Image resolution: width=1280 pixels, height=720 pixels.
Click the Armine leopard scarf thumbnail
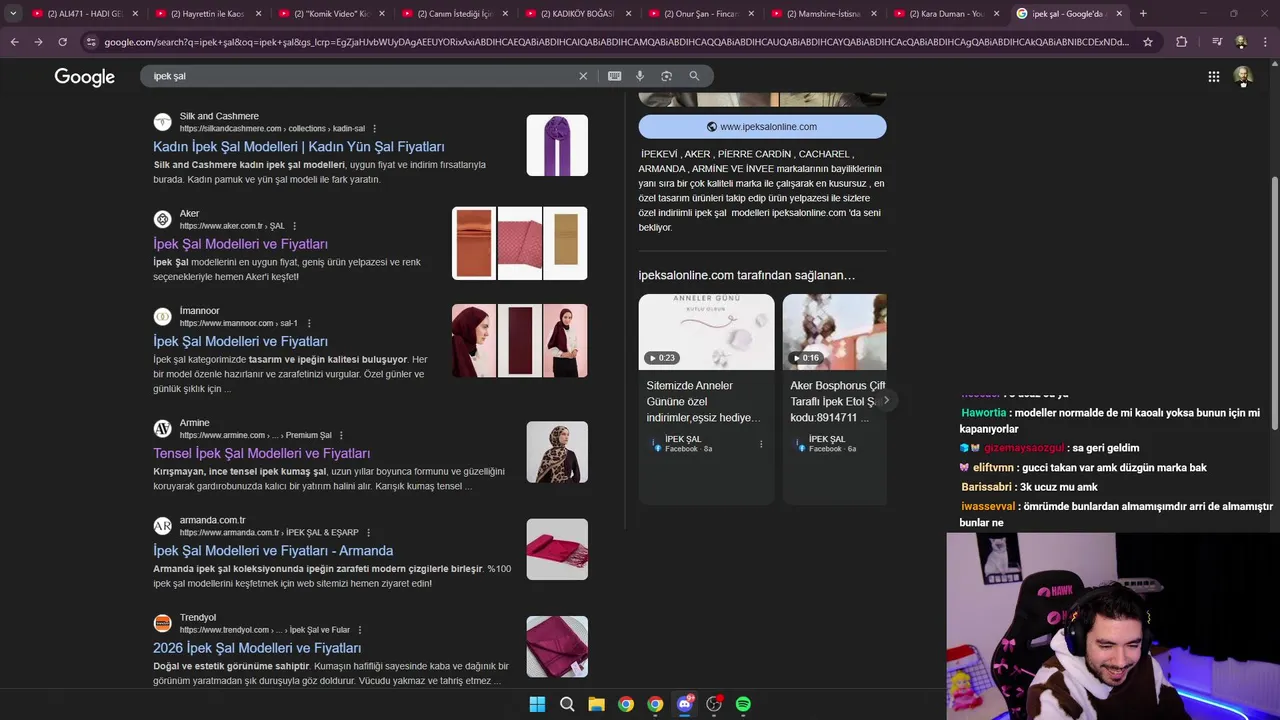click(557, 452)
